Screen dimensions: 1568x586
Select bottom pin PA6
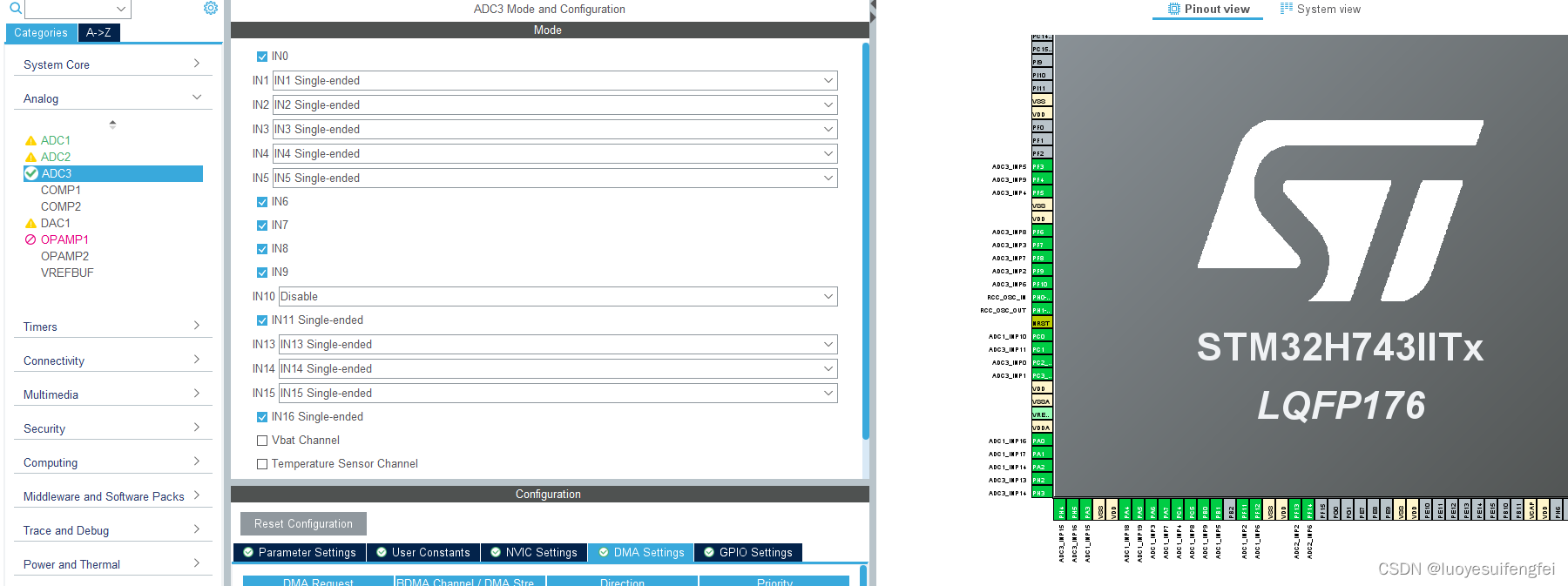click(x=1152, y=509)
